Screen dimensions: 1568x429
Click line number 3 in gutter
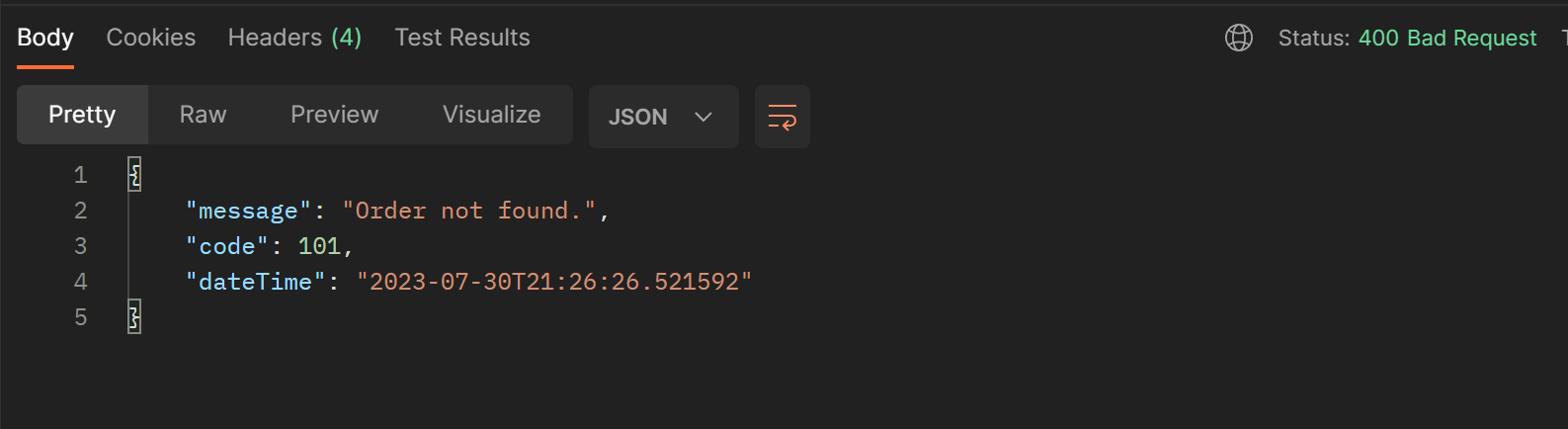[x=81, y=246]
